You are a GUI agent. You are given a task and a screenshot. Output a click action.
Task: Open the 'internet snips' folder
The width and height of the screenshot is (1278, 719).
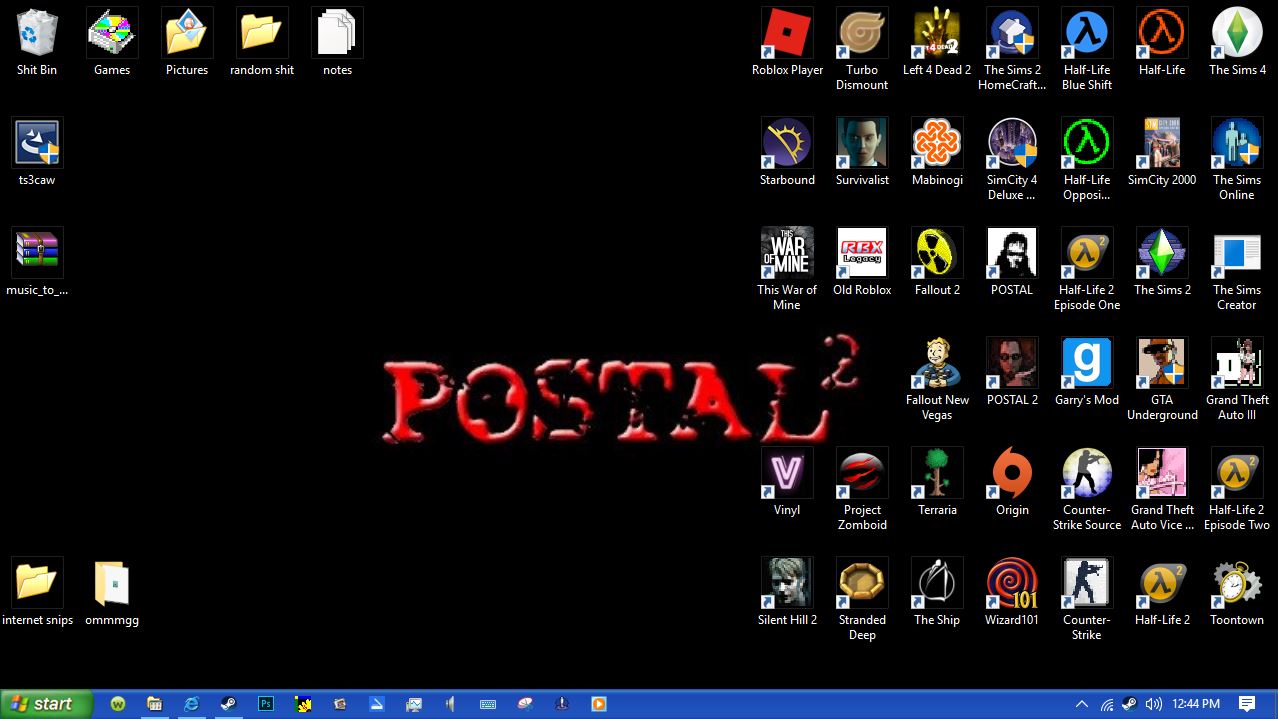37,583
